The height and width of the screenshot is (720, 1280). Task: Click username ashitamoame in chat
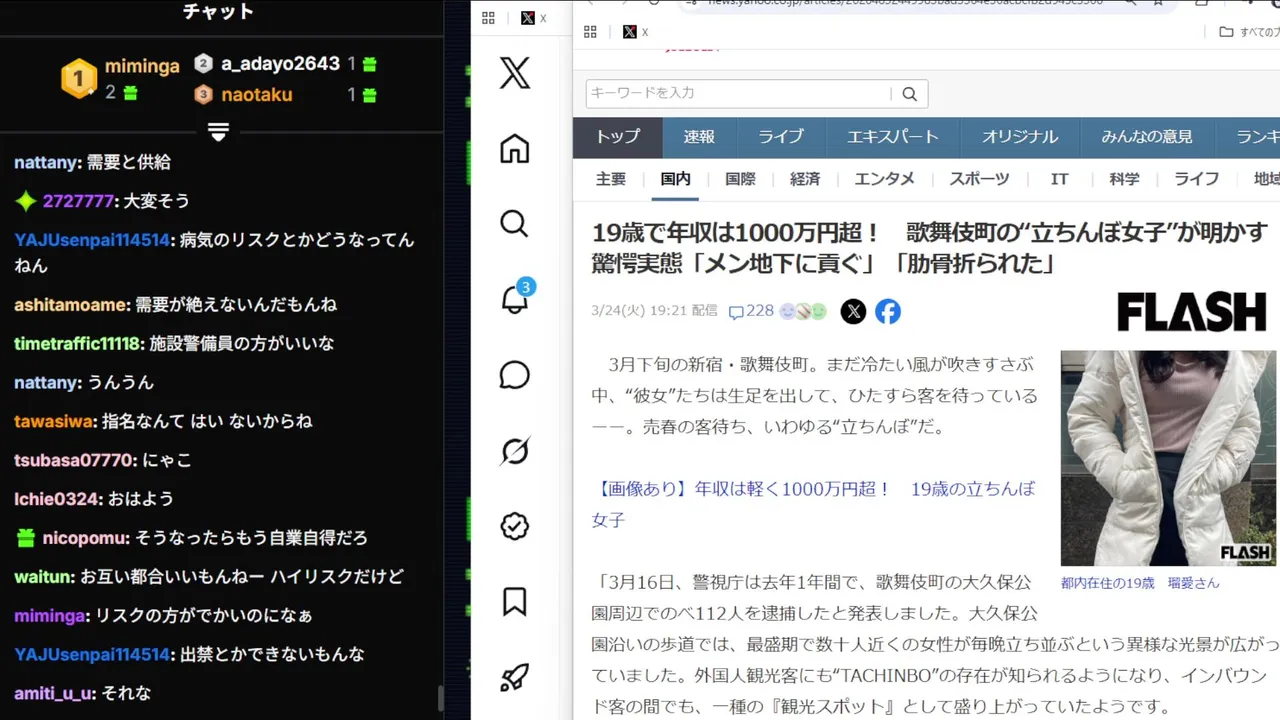[71, 304]
